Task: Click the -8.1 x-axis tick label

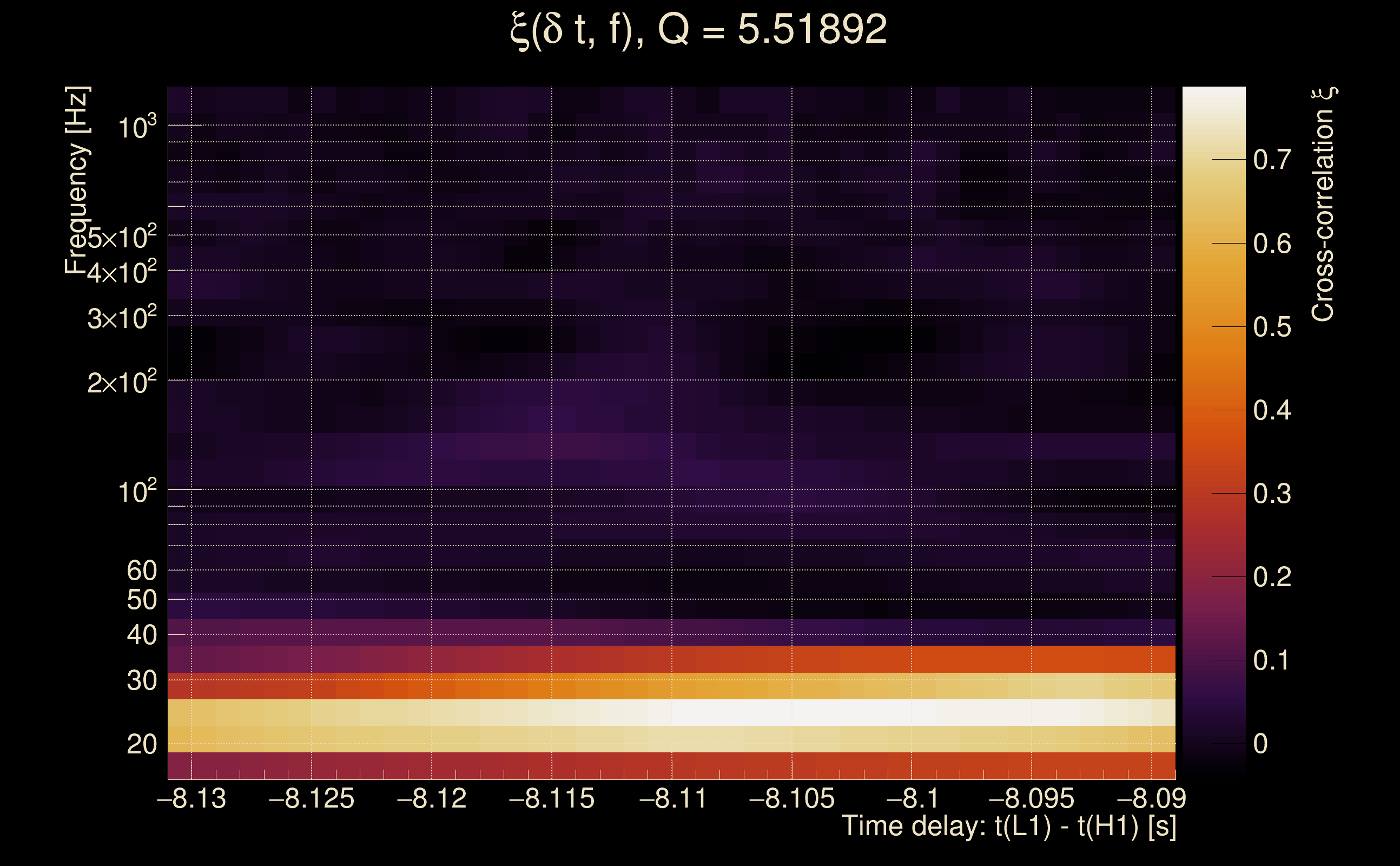Action: click(913, 798)
